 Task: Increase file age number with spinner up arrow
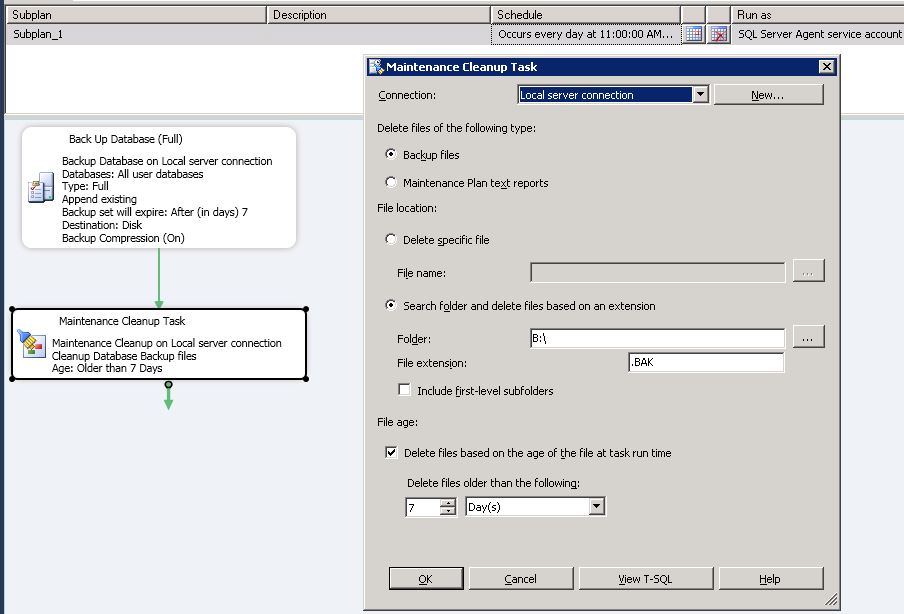pos(448,503)
